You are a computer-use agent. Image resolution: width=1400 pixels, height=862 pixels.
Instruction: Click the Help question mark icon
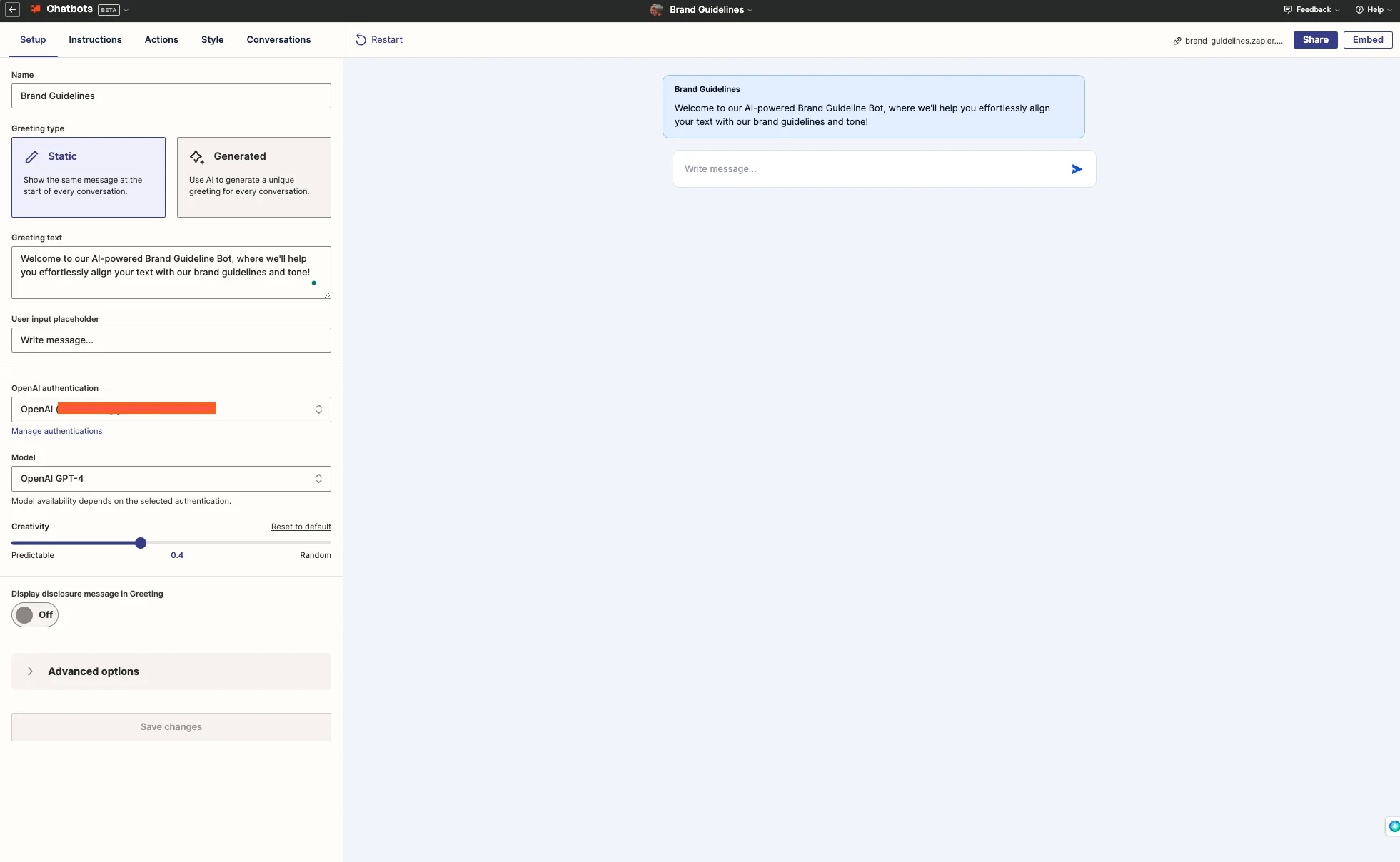(x=1359, y=10)
